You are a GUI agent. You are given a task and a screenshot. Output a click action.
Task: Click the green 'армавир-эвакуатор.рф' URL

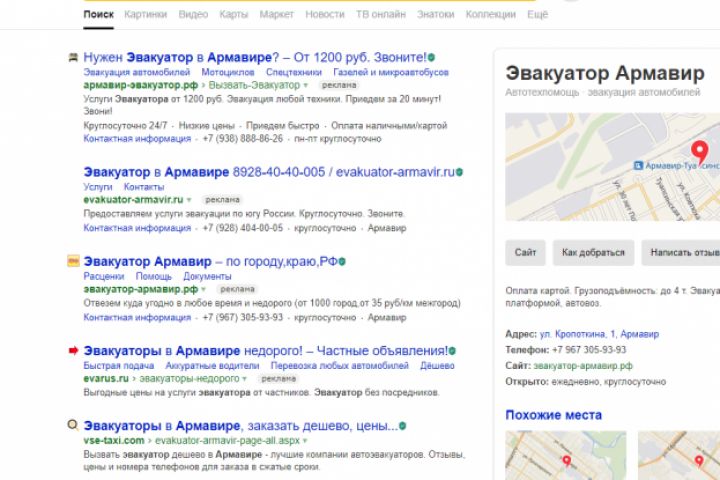[x=141, y=85]
